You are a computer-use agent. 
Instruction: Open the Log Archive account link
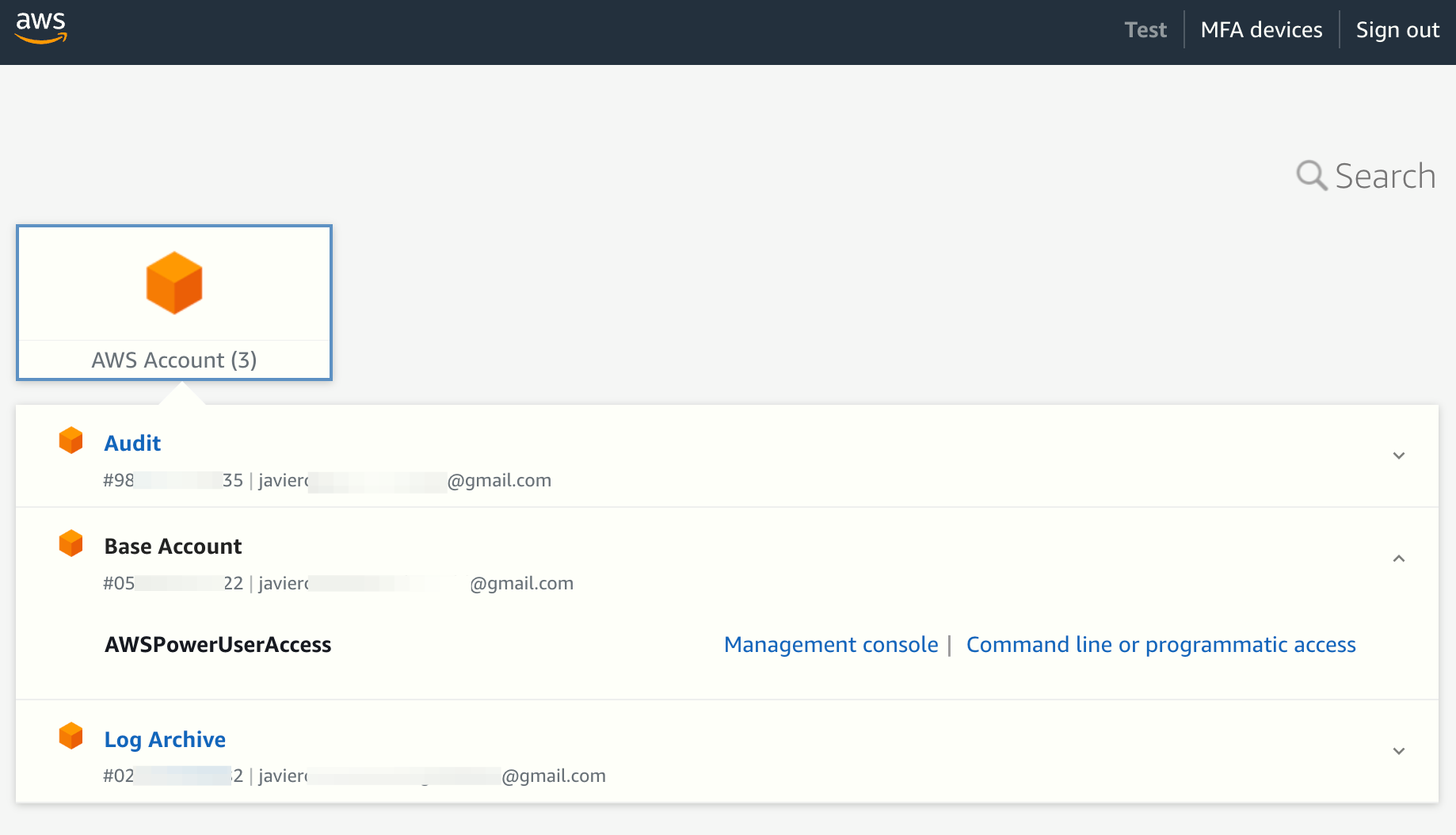(164, 738)
